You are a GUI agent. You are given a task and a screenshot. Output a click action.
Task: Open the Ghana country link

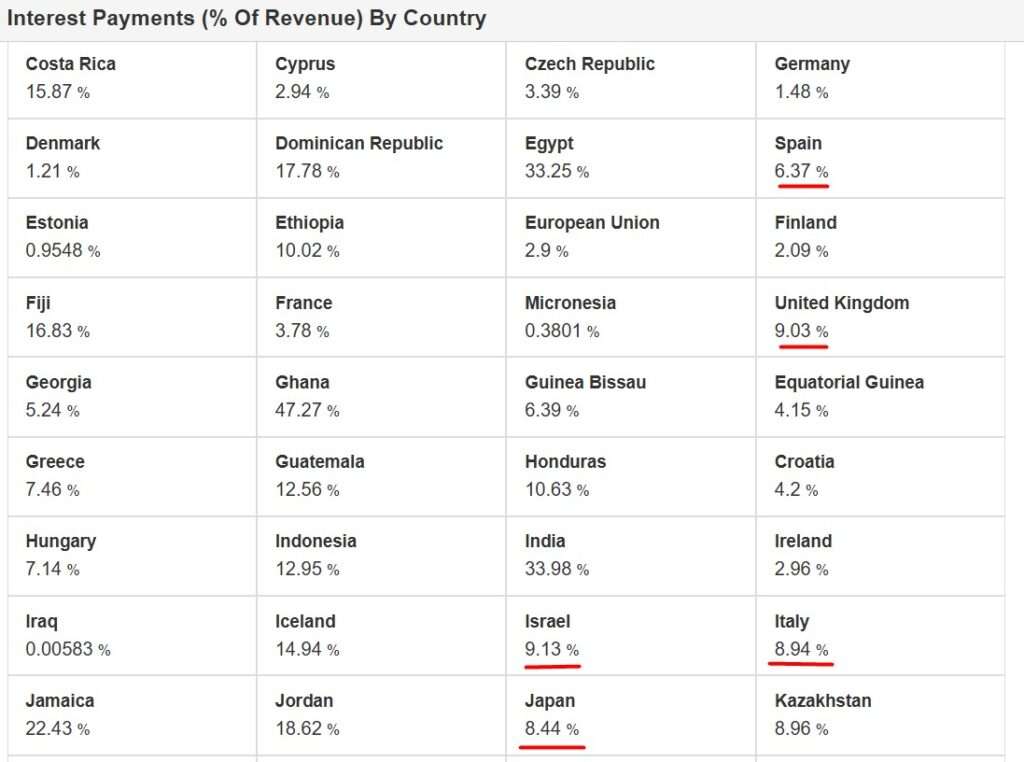(302, 382)
